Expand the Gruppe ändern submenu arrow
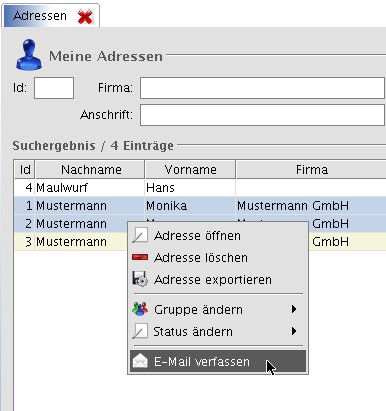Screen dimensions: 386x411 (x=294, y=309)
